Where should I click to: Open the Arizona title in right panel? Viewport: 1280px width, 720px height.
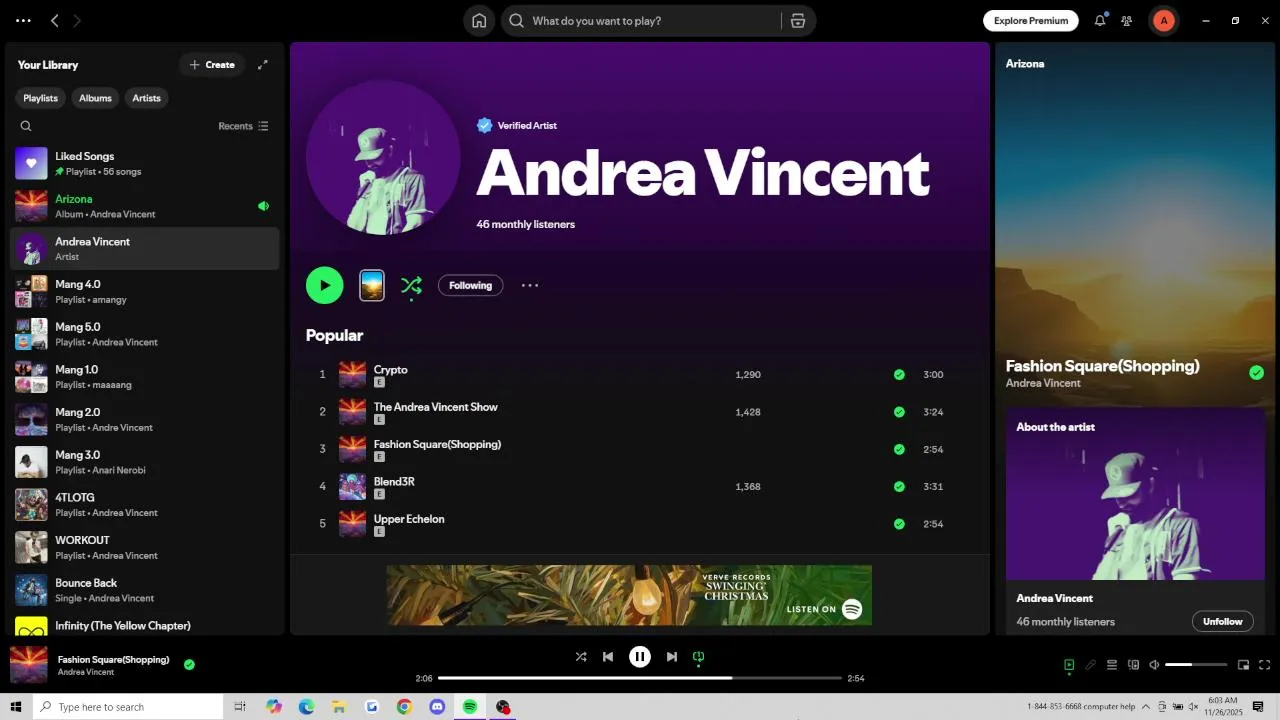click(x=1025, y=64)
